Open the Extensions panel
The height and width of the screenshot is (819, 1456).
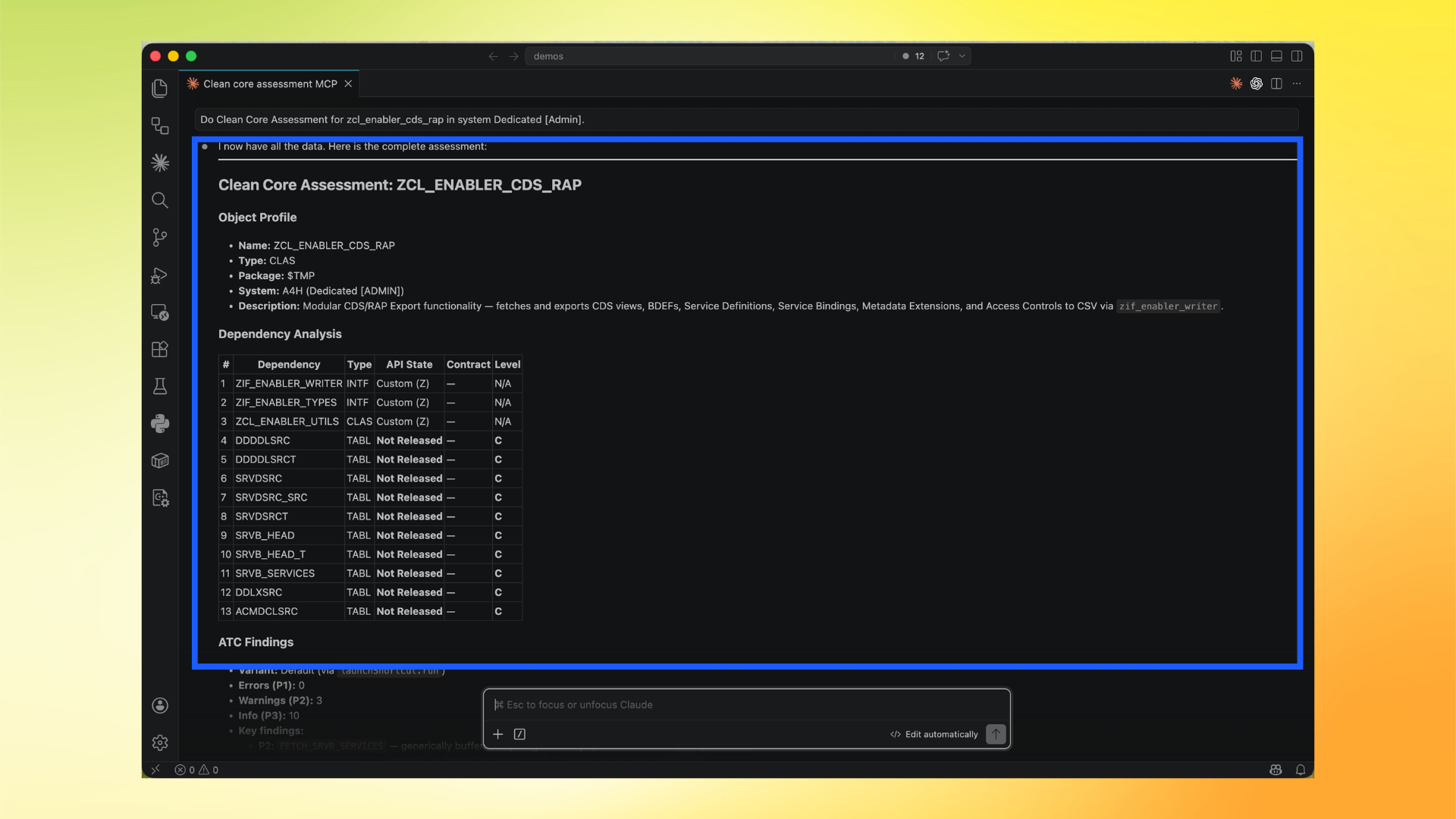(x=159, y=349)
